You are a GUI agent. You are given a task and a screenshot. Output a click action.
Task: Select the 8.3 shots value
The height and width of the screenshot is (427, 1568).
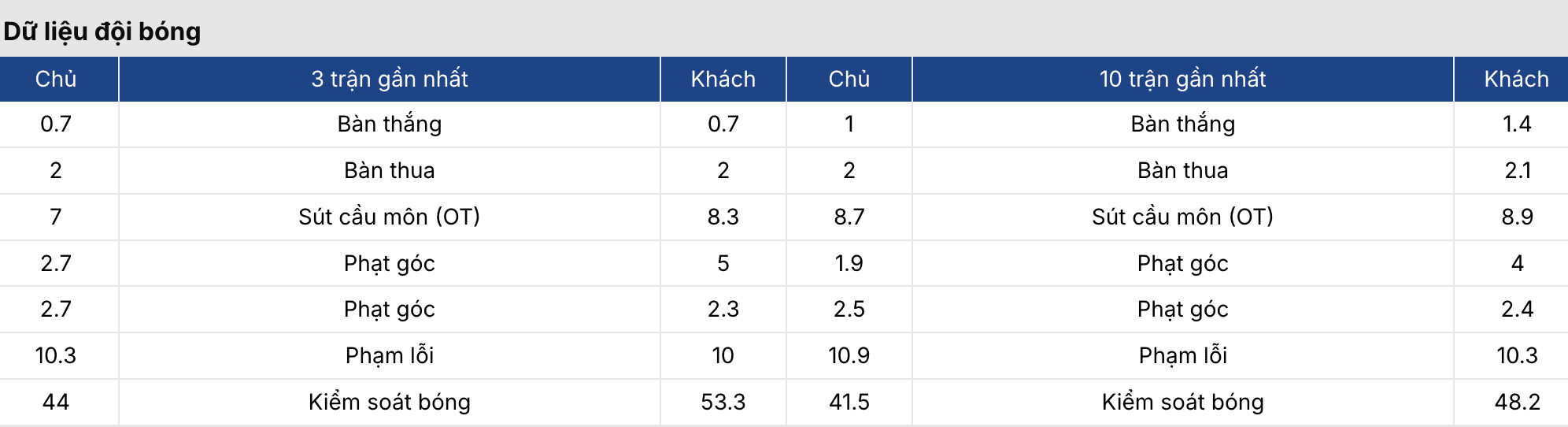pos(723,217)
